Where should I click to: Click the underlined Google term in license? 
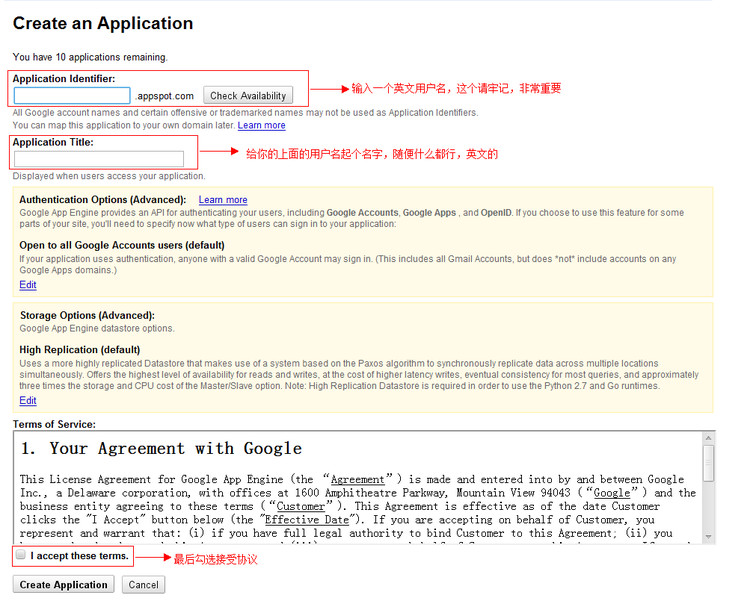point(612,493)
